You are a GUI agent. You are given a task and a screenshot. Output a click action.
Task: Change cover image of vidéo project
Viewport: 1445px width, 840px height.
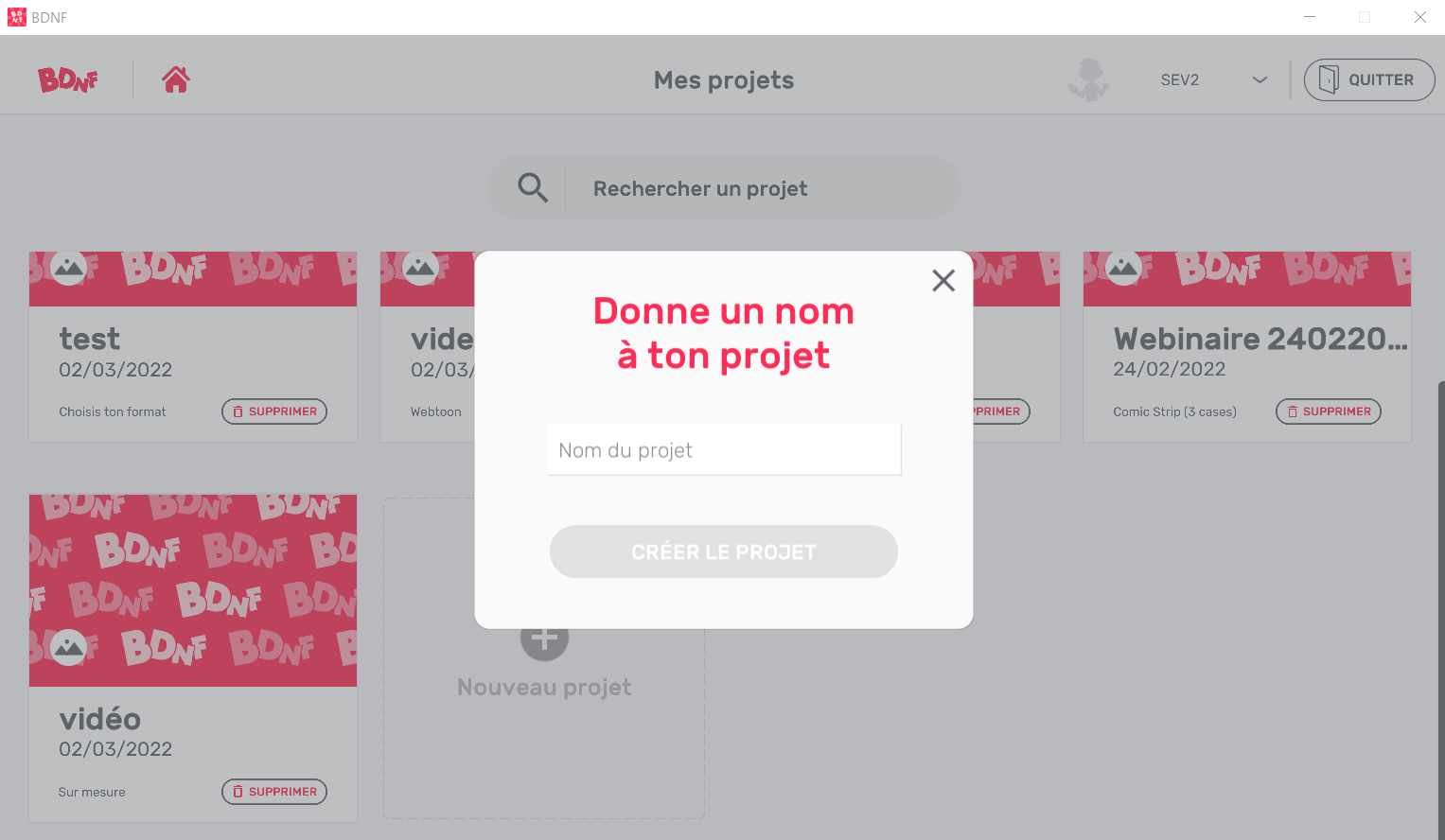[x=69, y=647]
